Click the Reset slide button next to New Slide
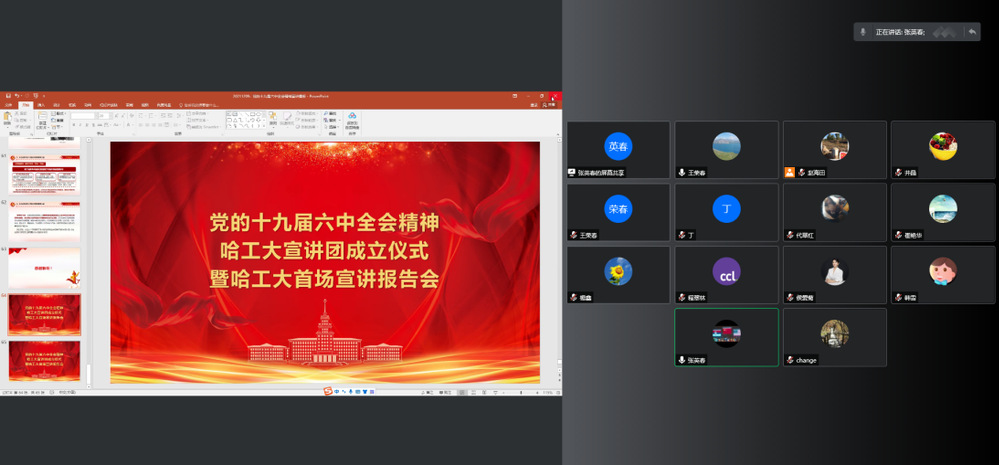The width and height of the screenshot is (999, 465). 58,120
